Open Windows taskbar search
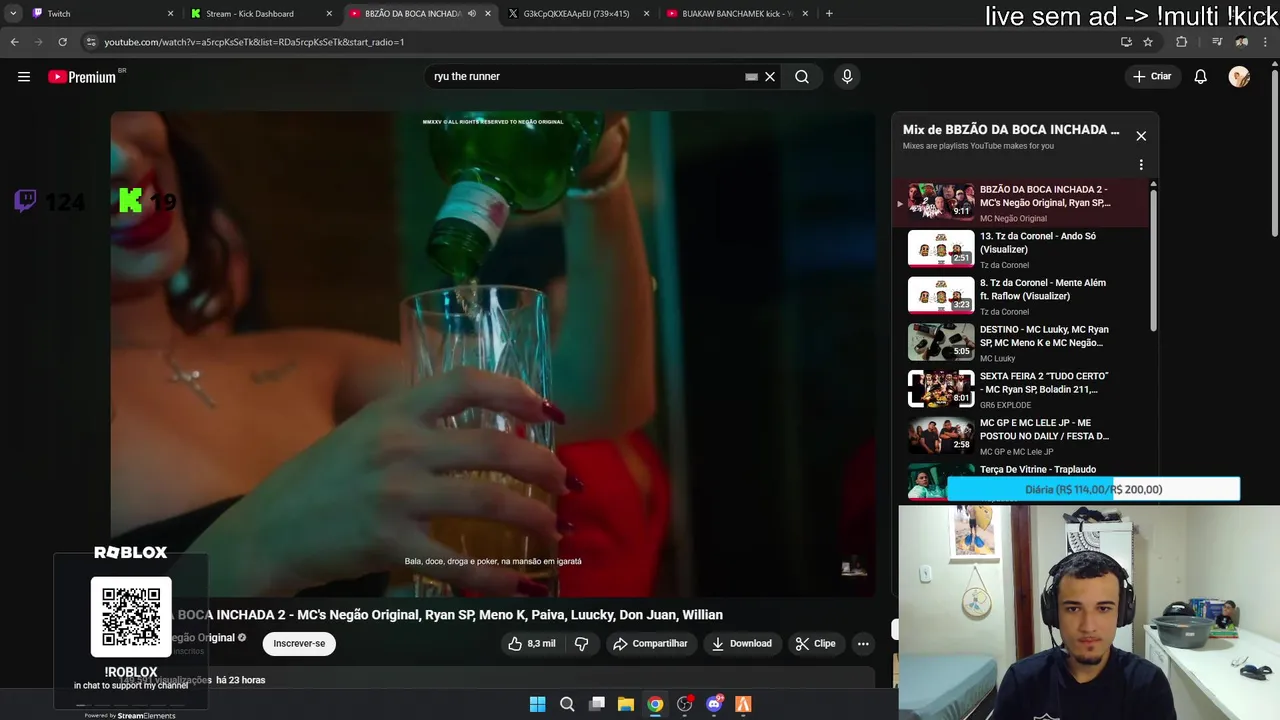Screen dimensions: 1280x720 (567, 704)
